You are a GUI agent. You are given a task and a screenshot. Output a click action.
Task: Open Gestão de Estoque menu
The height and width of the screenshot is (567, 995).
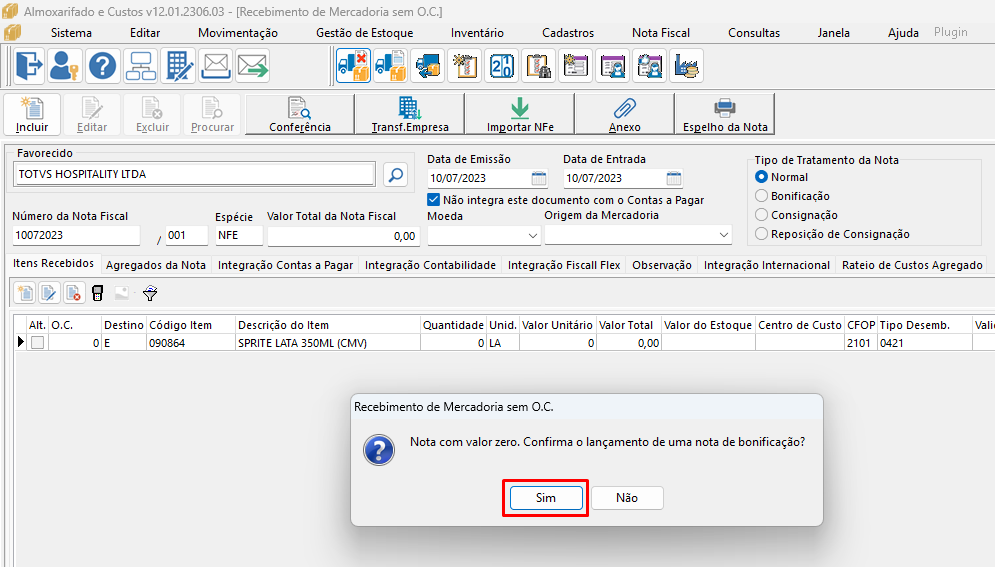tap(365, 33)
